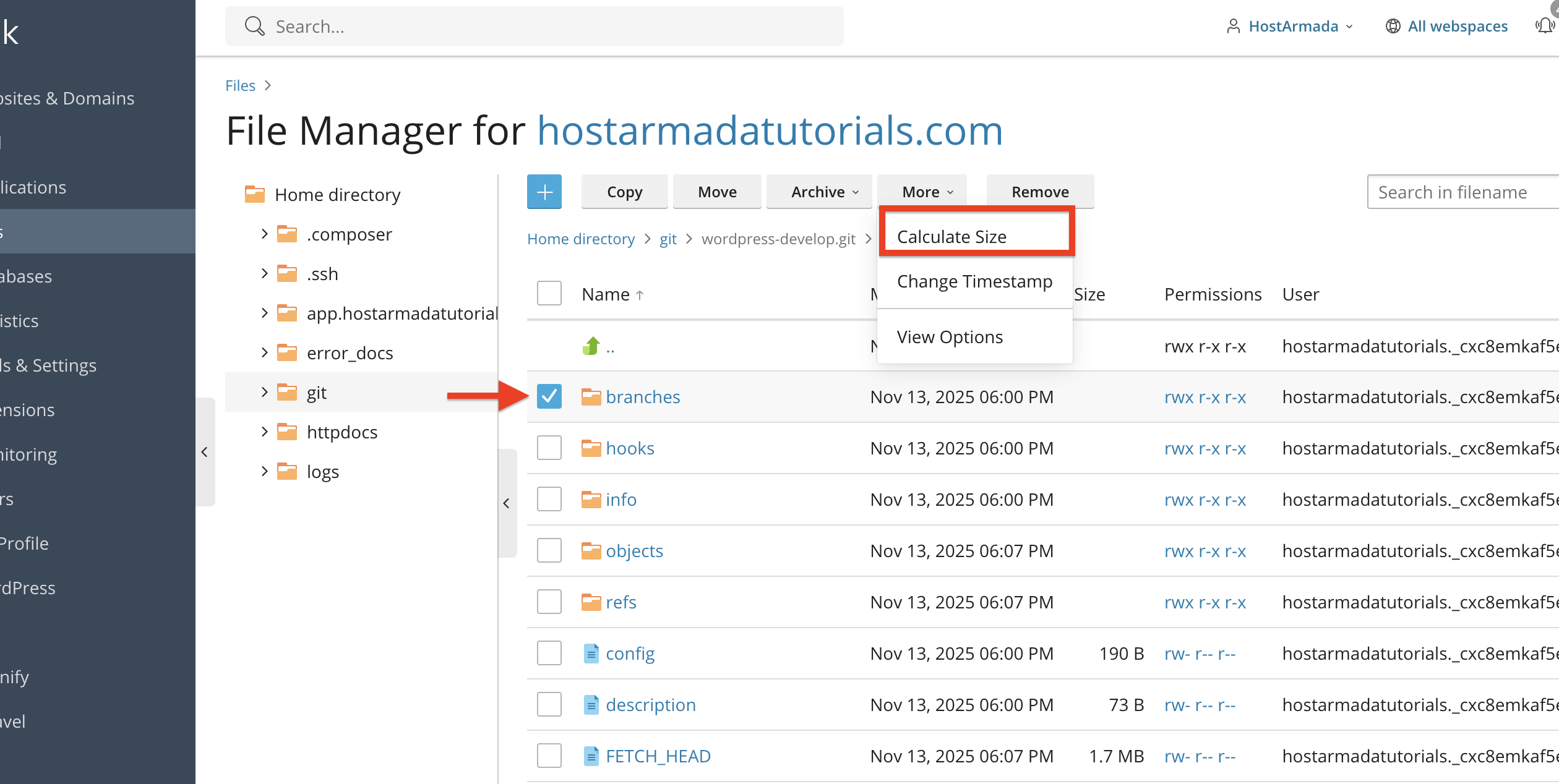Image resolution: width=1559 pixels, height=784 pixels.
Task: Click the globe icon beside All webspaces
Action: 1393,26
